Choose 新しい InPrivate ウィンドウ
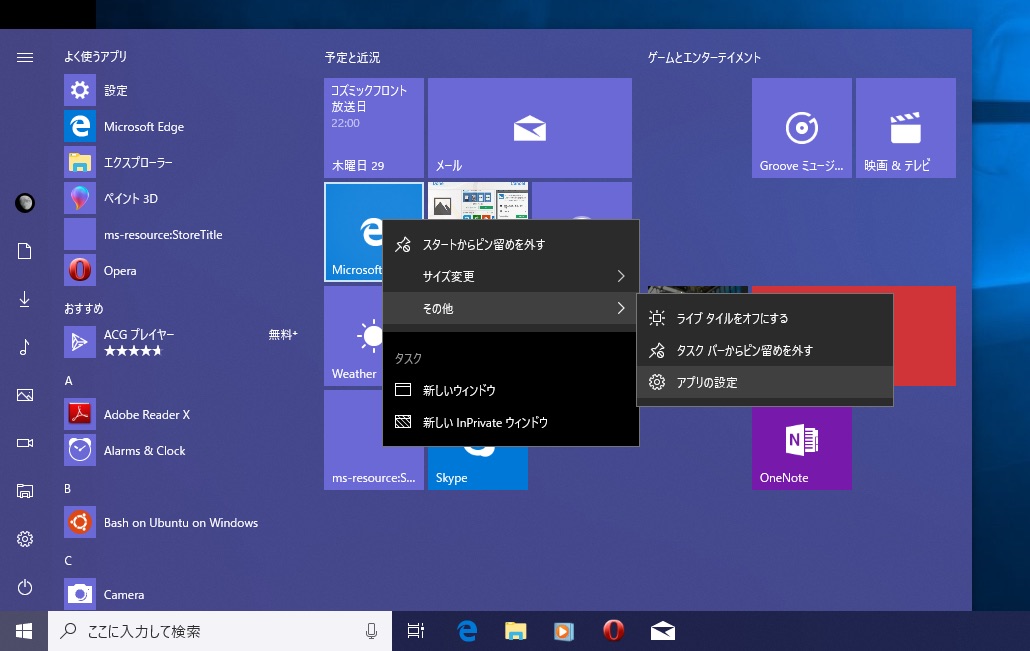The width and height of the screenshot is (1030, 651). [510, 422]
